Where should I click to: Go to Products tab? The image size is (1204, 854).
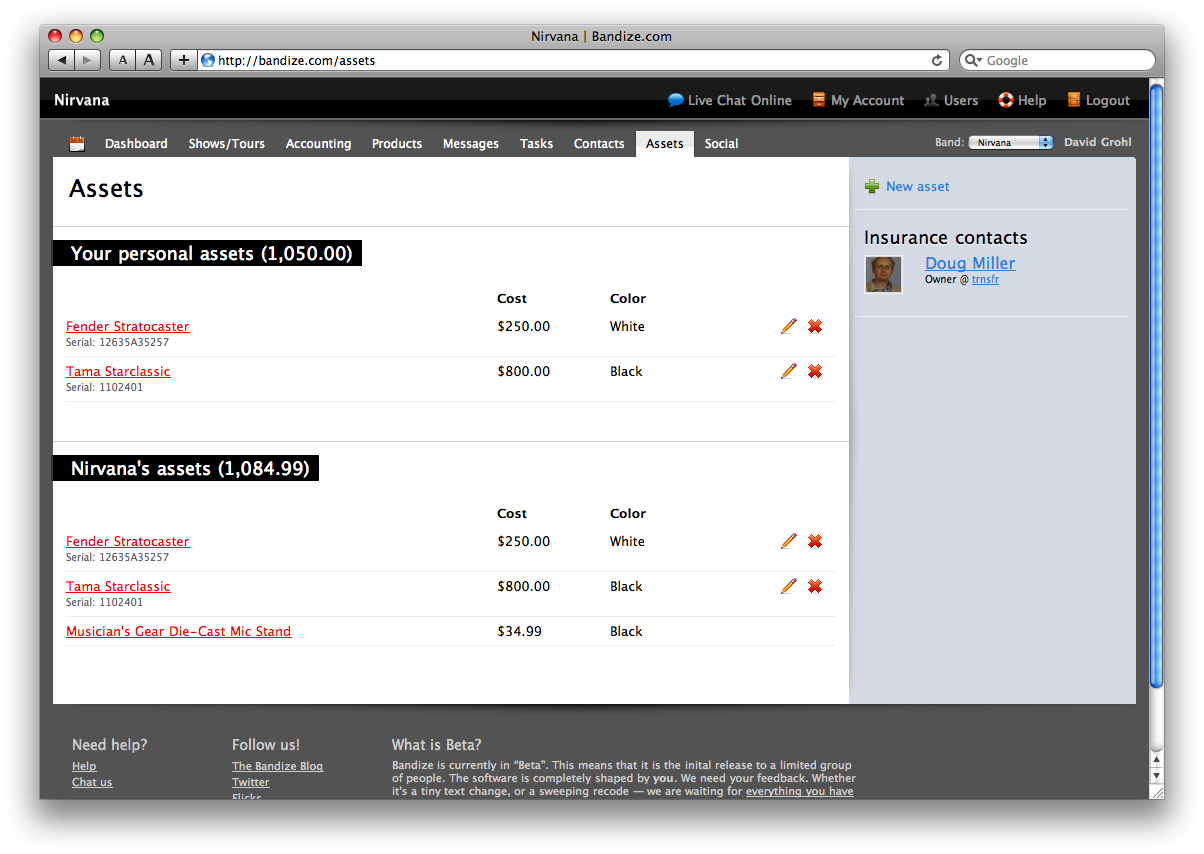click(x=397, y=144)
